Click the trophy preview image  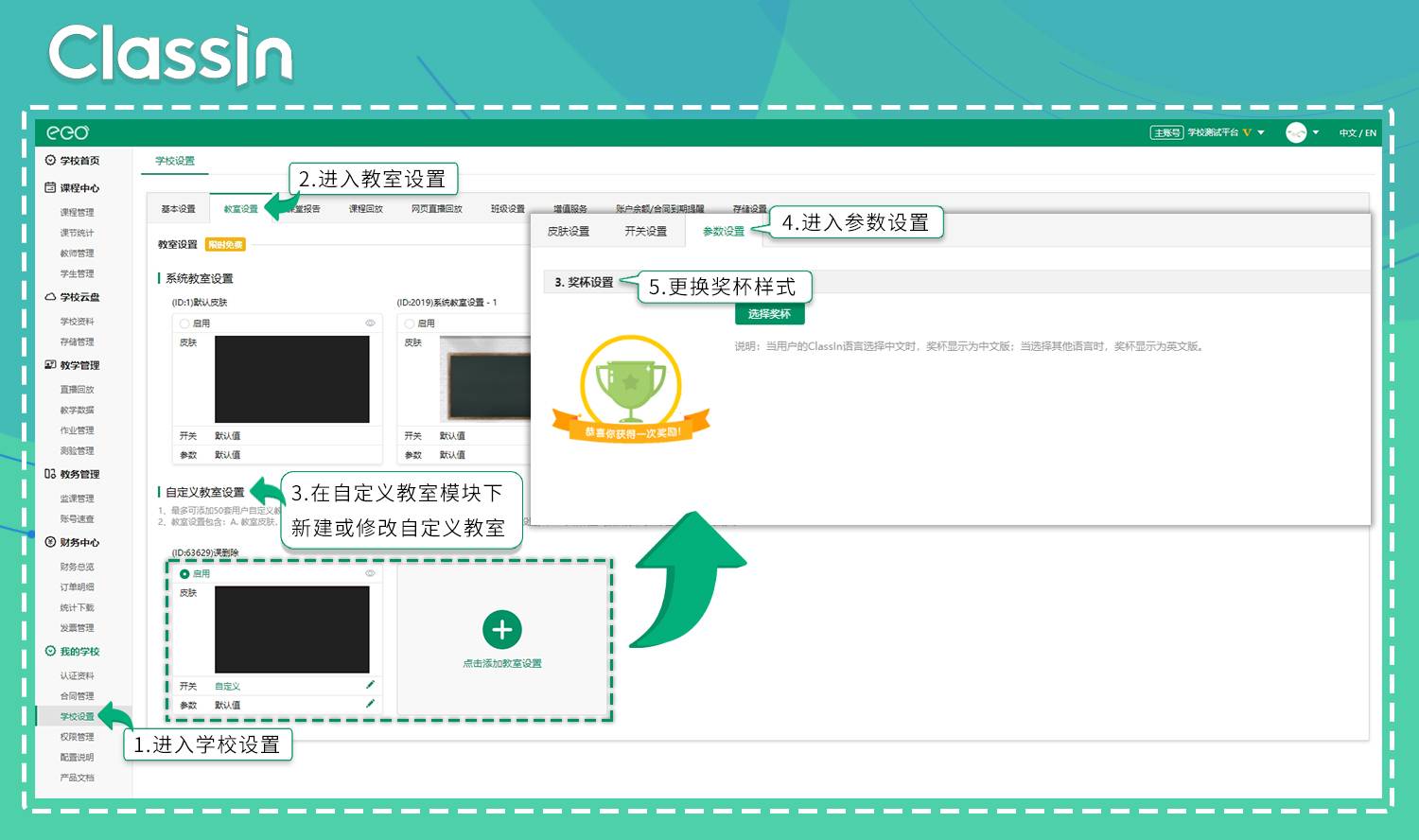coord(631,389)
